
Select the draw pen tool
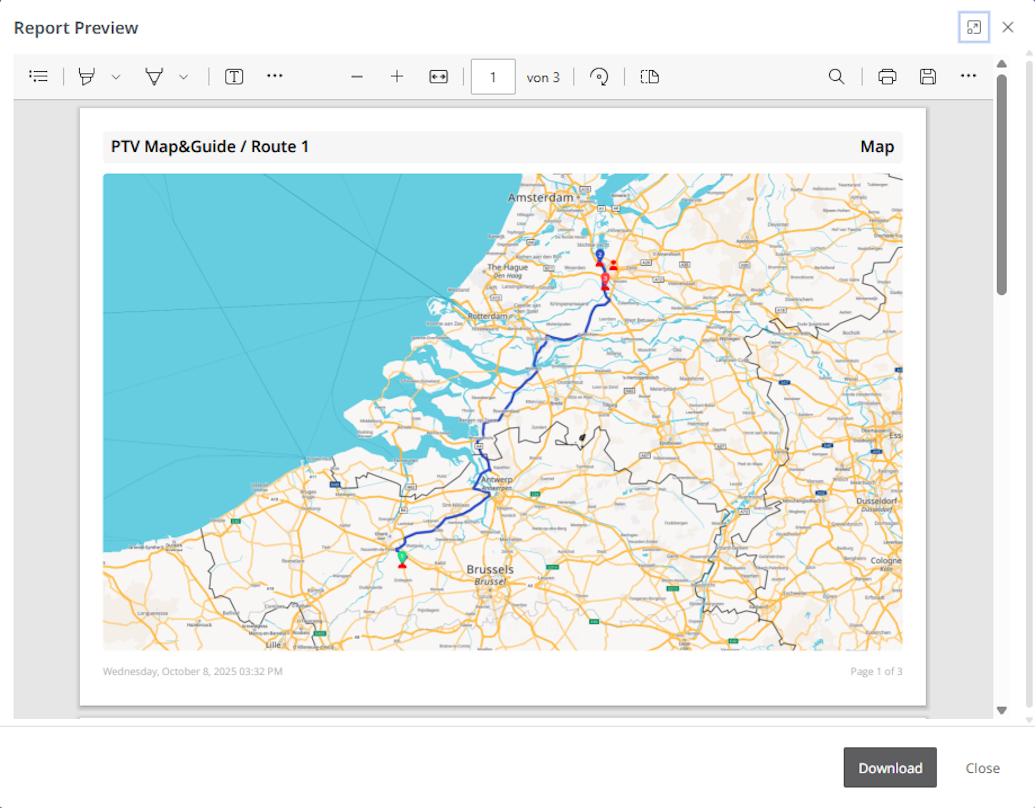(x=154, y=76)
